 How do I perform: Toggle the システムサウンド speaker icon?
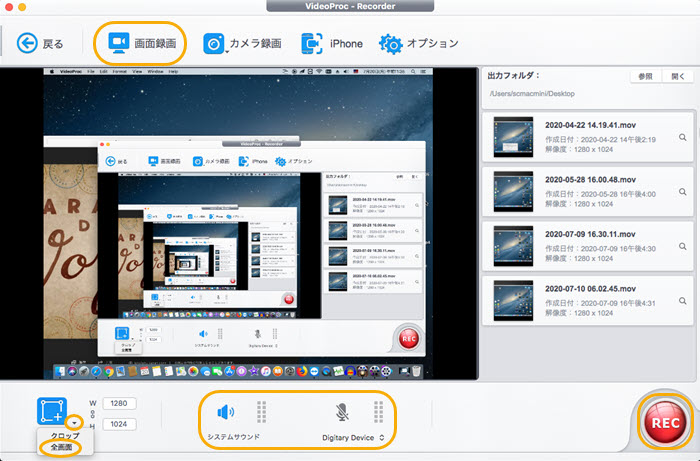coord(226,412)
